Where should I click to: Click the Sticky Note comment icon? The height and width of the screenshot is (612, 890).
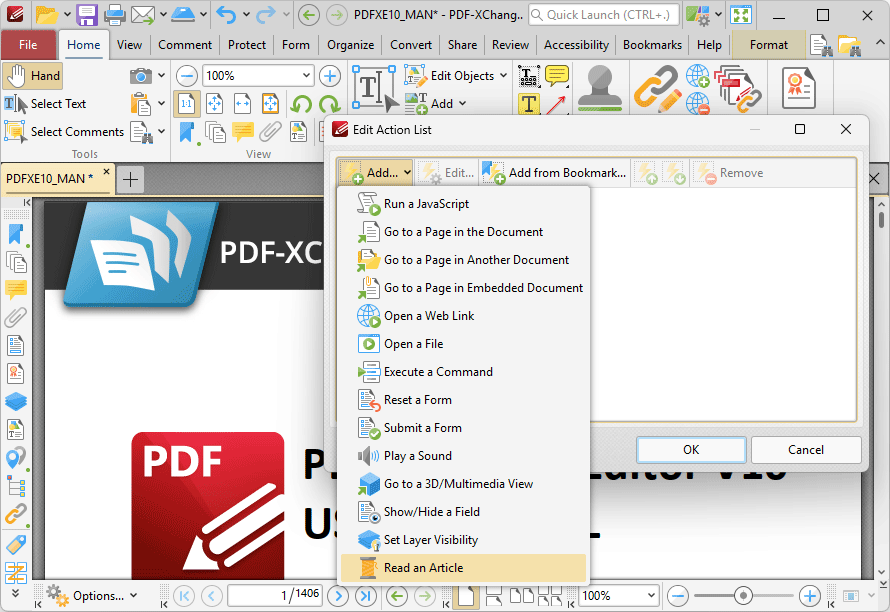click(556, 76)
